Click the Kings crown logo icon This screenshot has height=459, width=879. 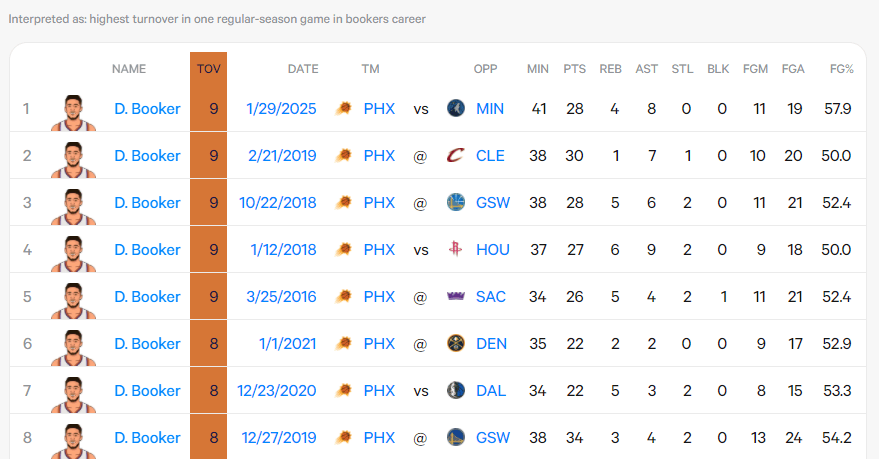click(x=456, y=296)
